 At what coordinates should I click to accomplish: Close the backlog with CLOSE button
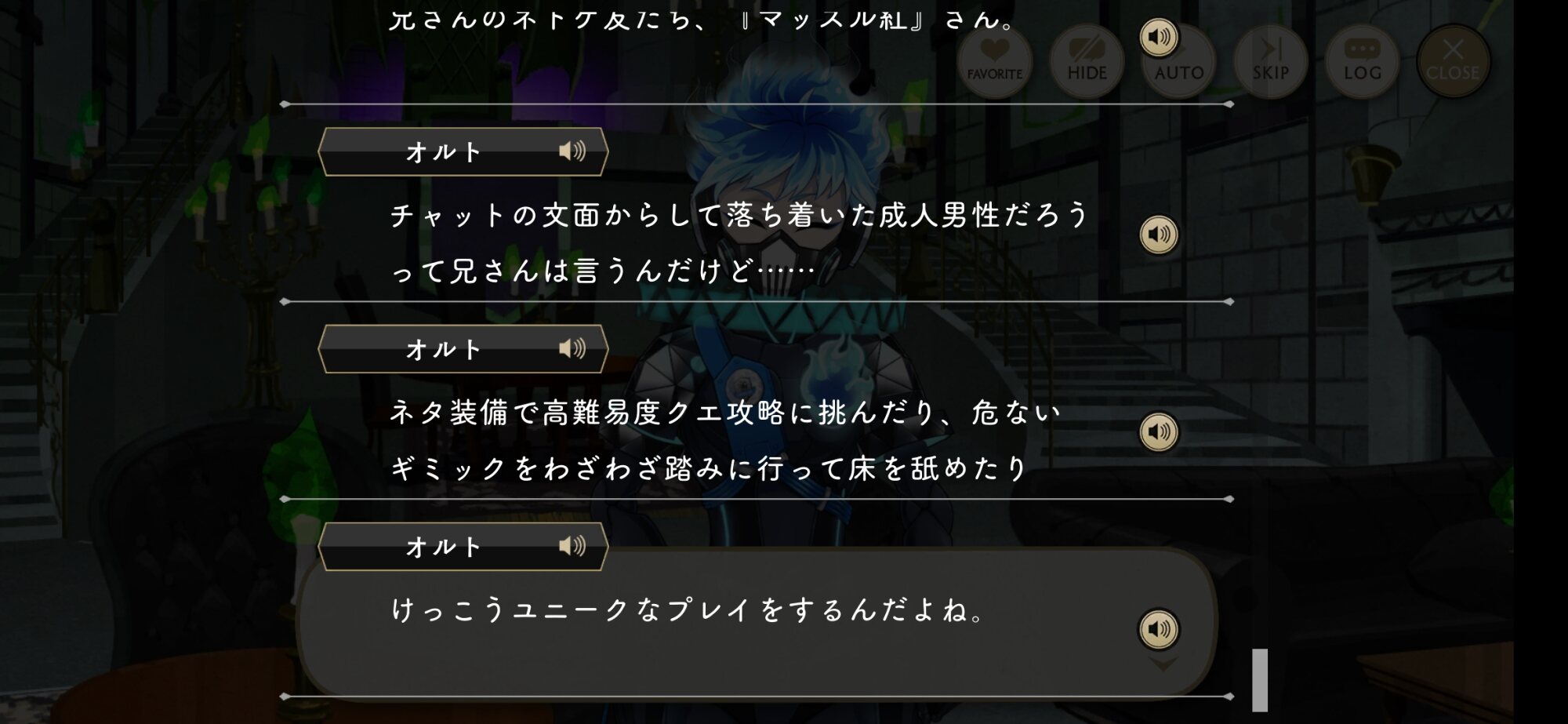[x=1454, y=61]
